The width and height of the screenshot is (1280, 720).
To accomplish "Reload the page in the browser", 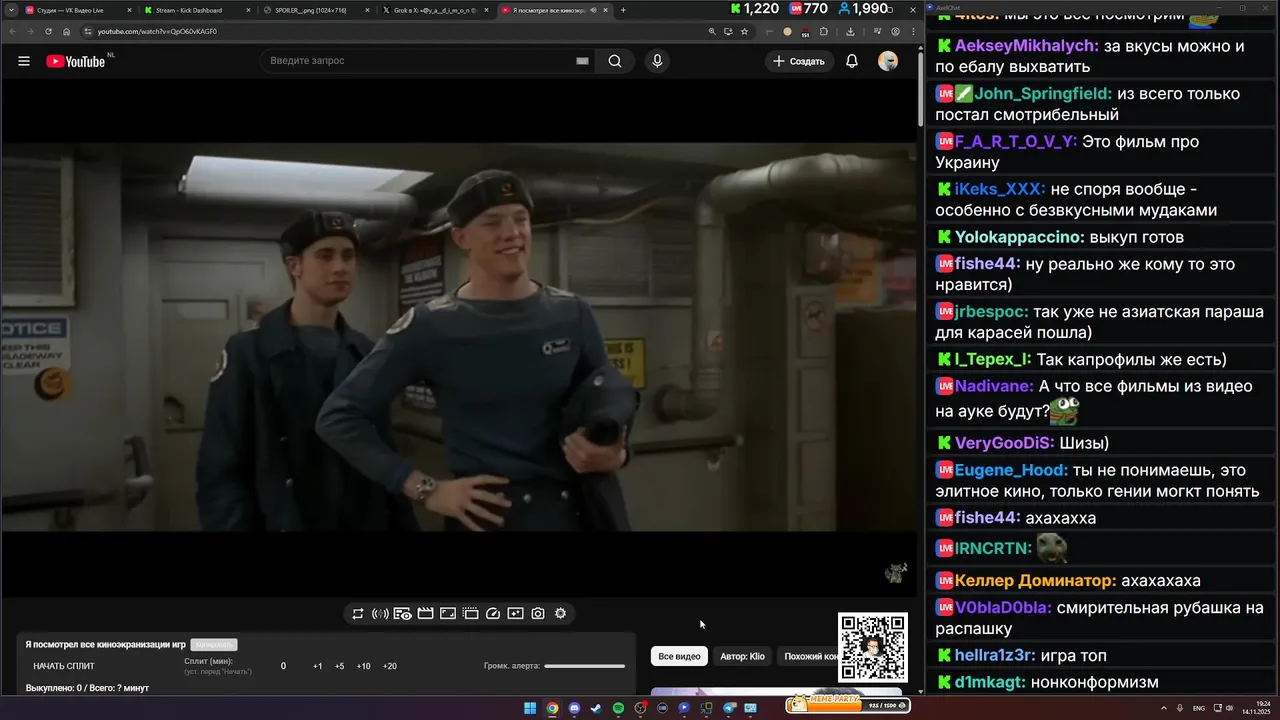I will [48, 31].
